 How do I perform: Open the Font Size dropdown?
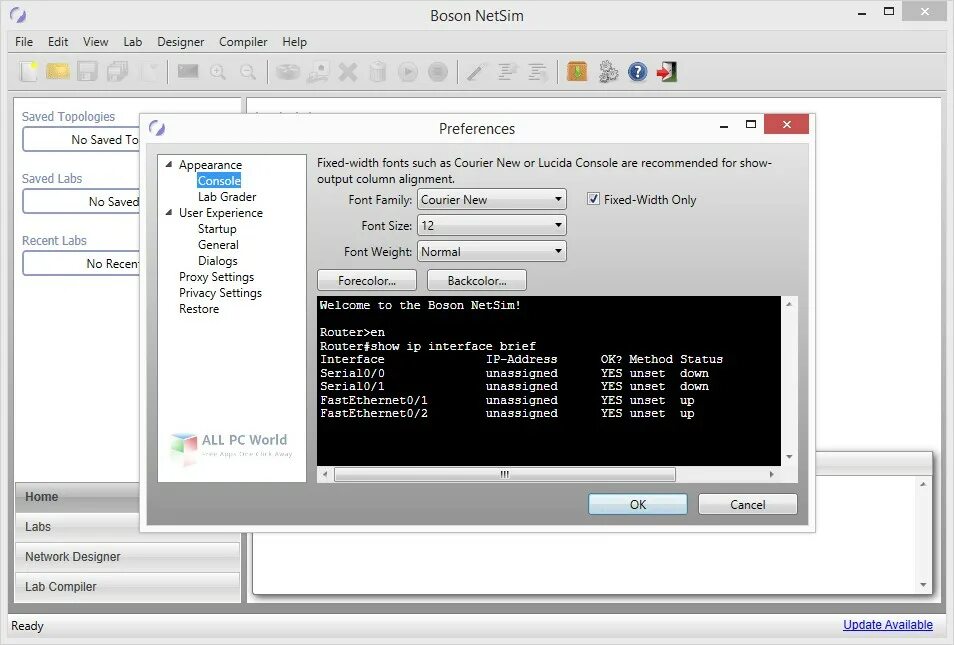(x=492, y=226)
